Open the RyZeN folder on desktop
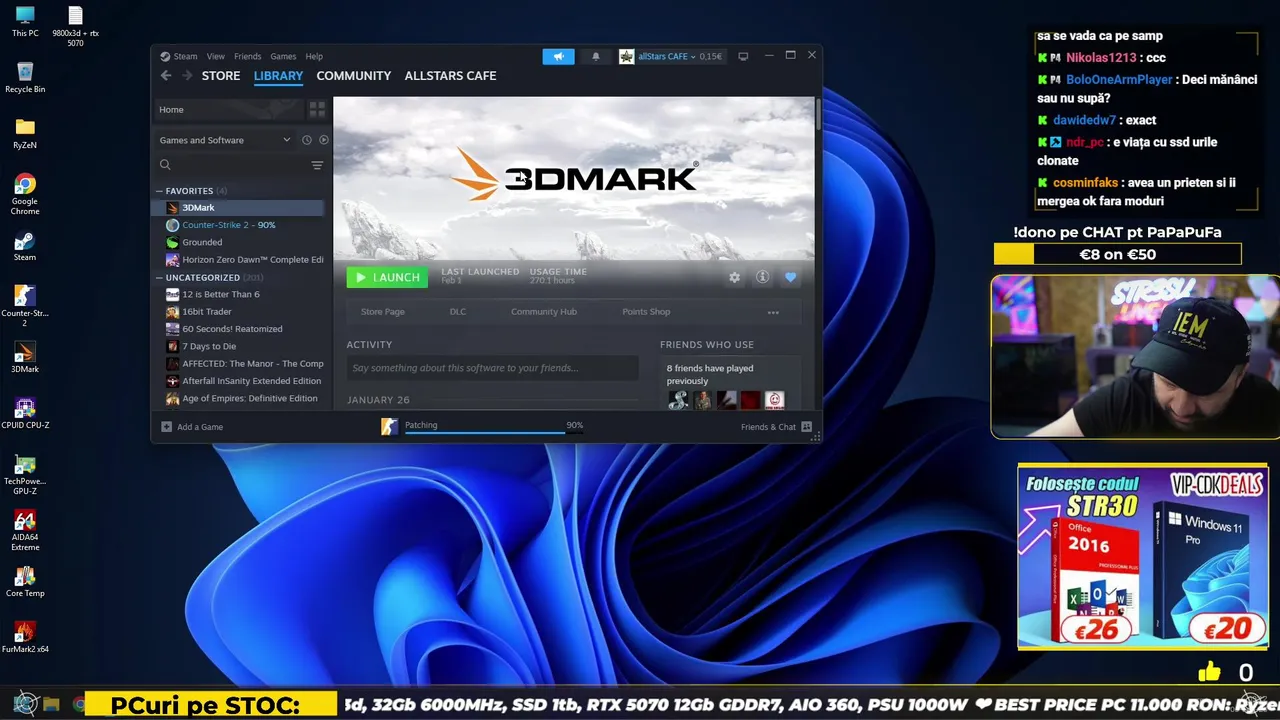The height and width of the screenshot is (720, 1280). 25,133
